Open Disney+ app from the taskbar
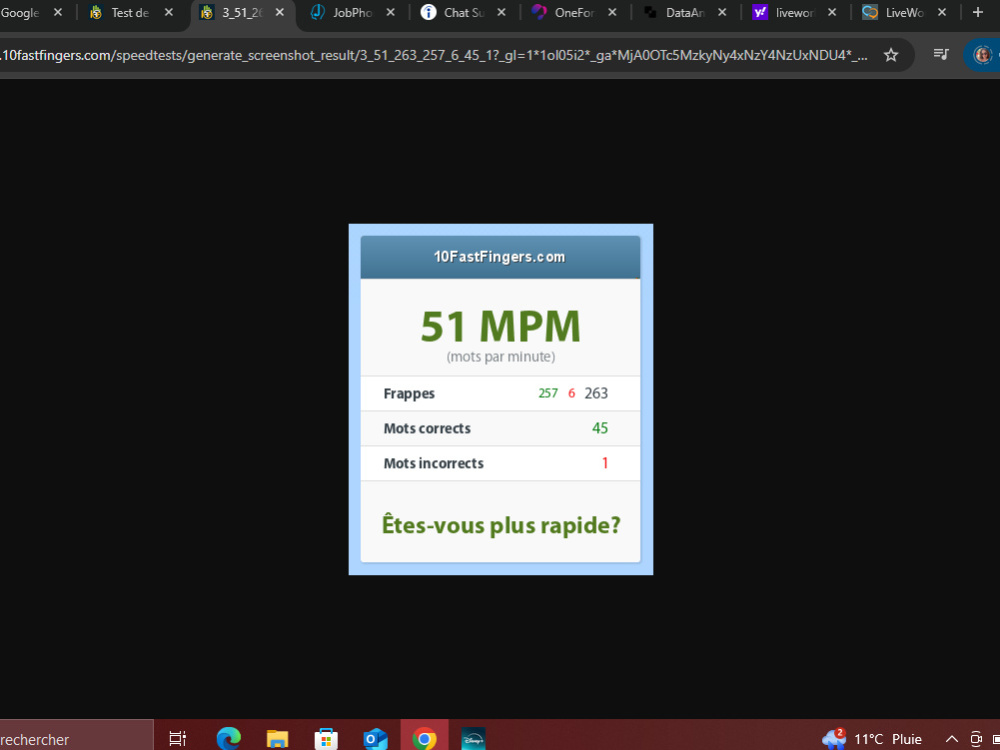 pos(473,739)
